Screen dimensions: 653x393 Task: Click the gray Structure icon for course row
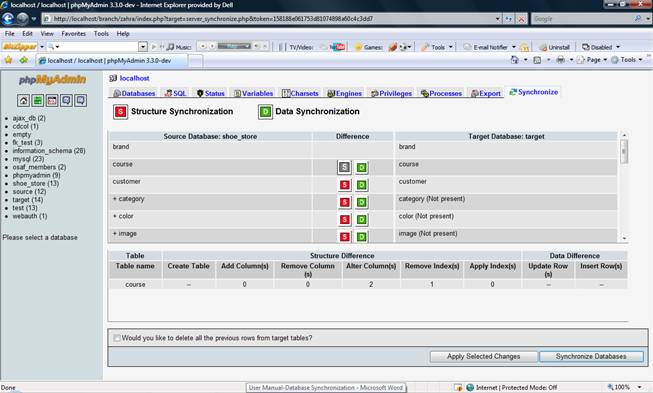[344, 167]
